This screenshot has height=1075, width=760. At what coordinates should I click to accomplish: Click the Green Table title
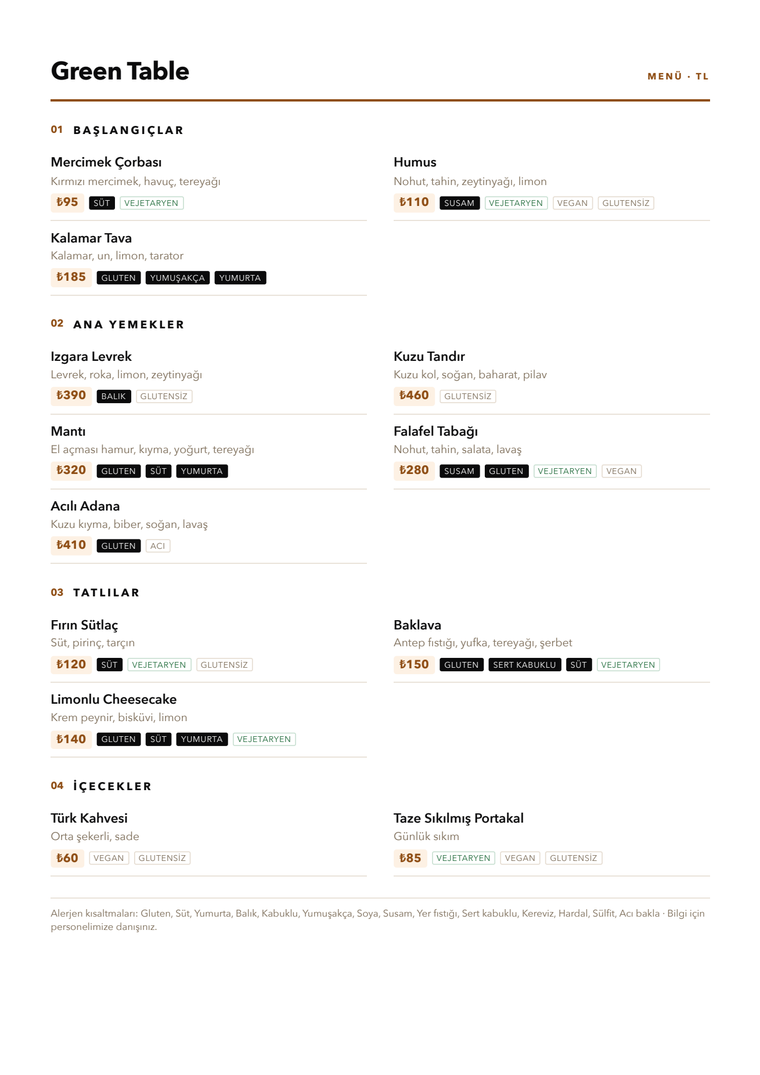click(x=120, y=71)
